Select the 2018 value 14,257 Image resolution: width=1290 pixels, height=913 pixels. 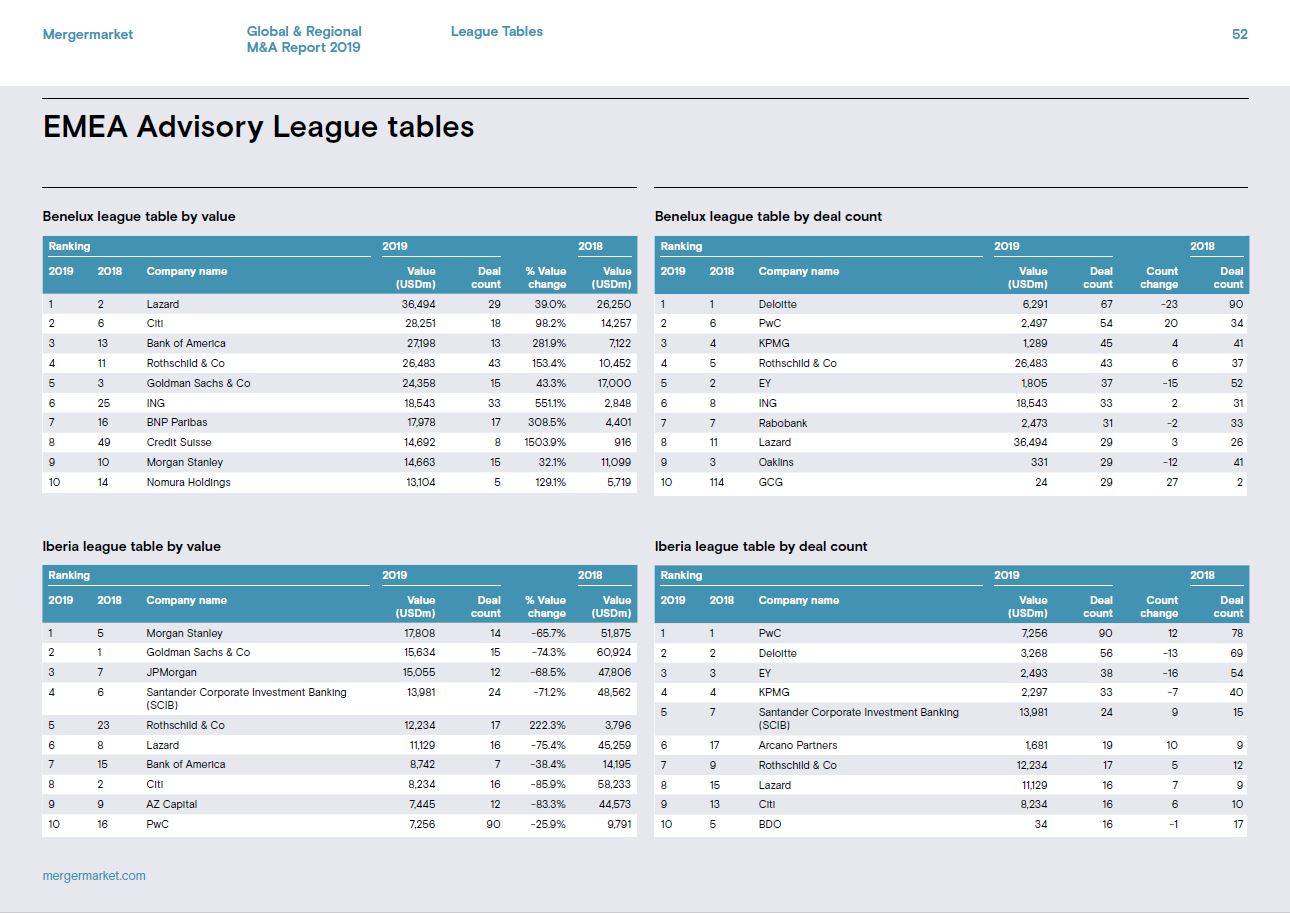[614, 323]
